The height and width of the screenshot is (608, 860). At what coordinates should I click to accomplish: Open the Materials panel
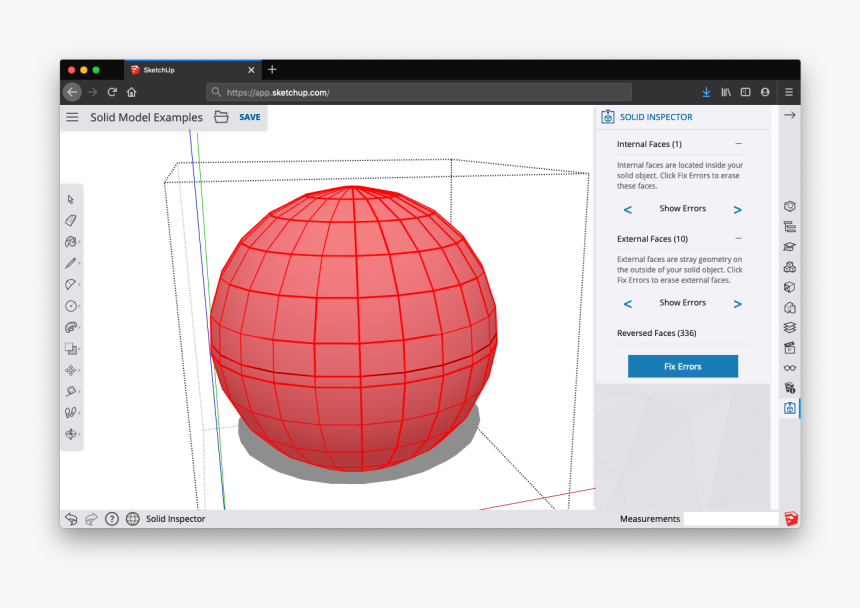click(x=790, y=286)
